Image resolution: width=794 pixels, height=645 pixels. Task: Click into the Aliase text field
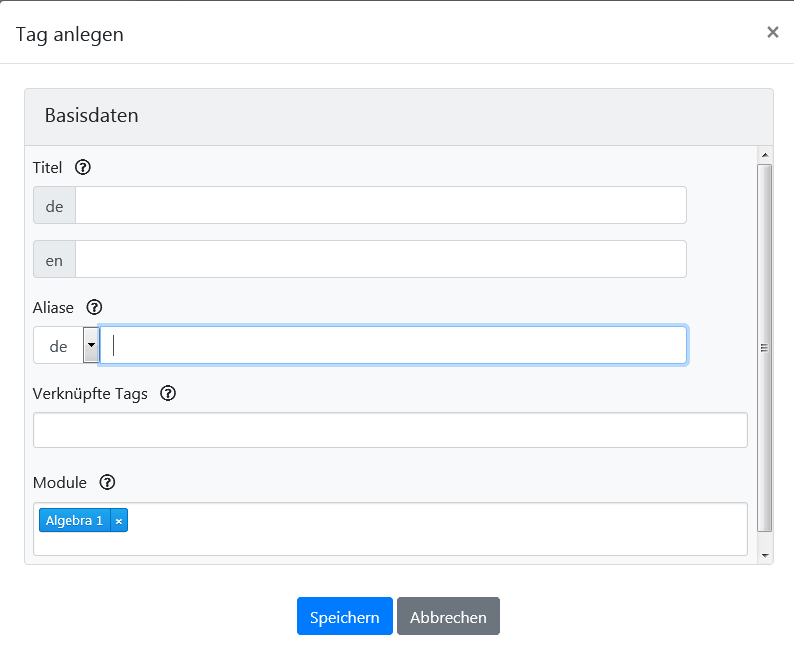(x=392, y=345)
